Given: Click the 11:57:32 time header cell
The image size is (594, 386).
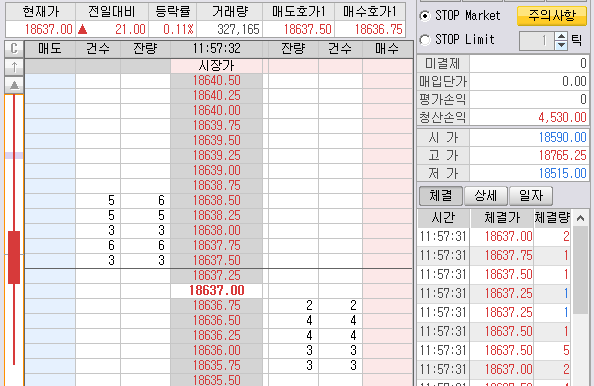Looking at the screenshot, I should click(216, 48).
